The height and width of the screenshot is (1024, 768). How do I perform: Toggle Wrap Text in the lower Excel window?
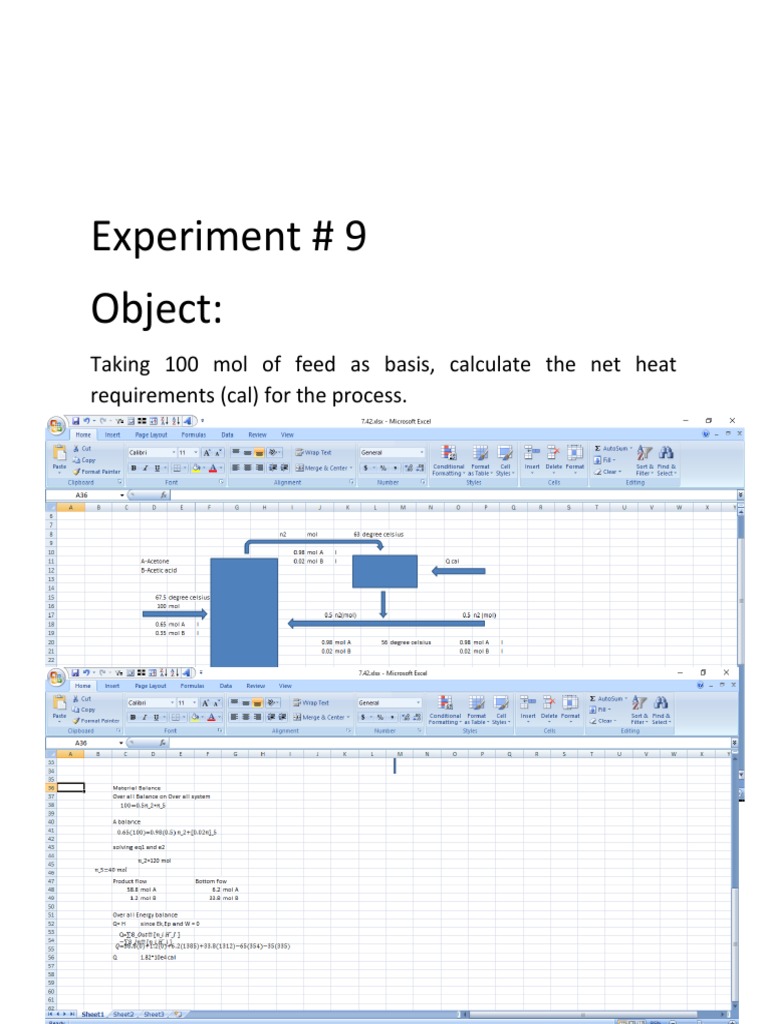tap(312, 703)
